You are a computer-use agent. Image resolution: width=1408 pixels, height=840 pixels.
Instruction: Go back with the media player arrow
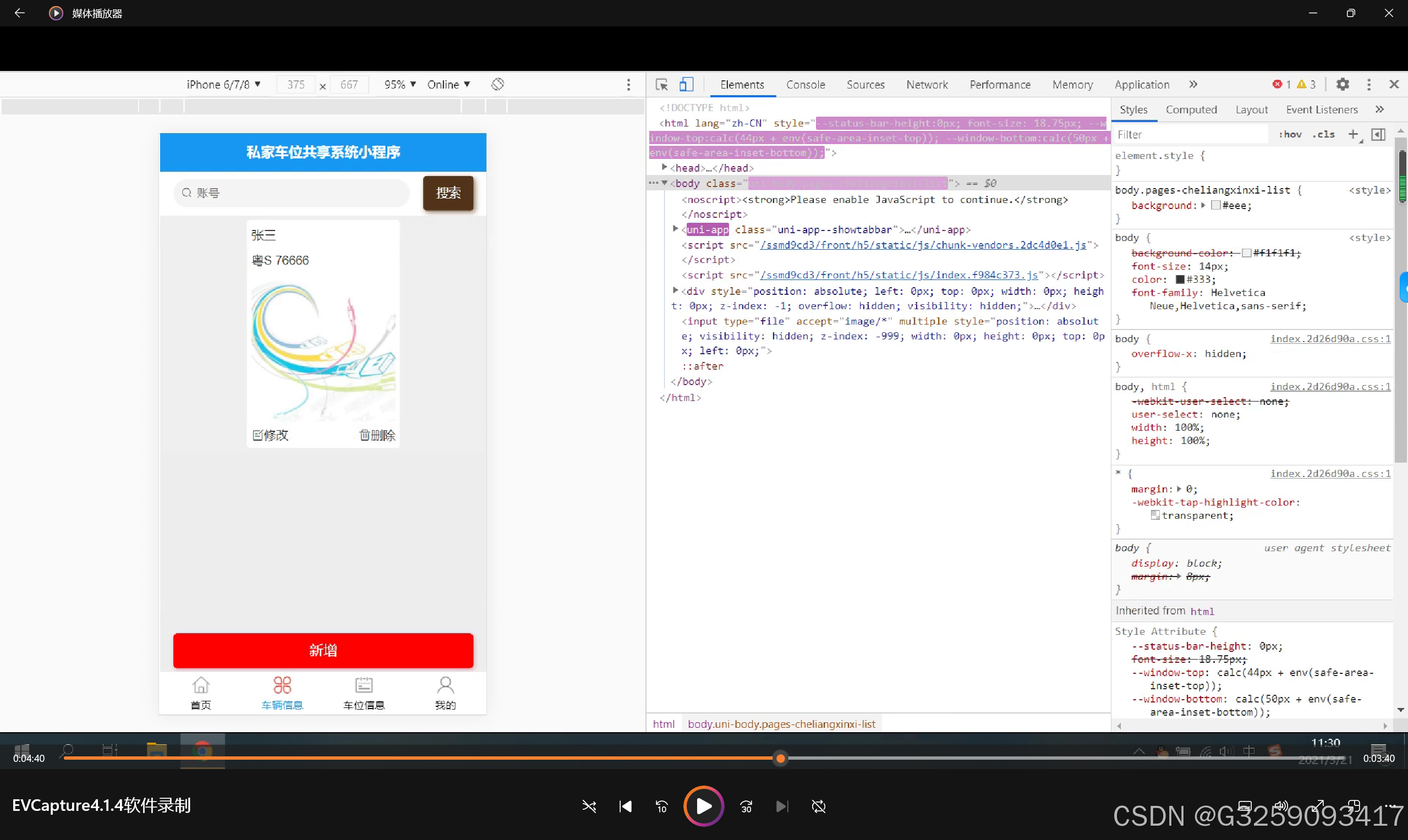coord(19,13)
